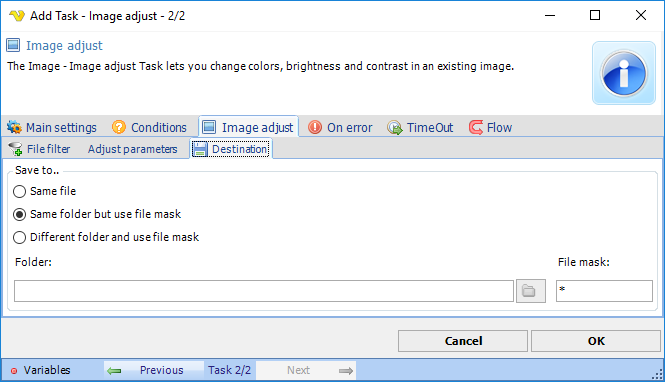665x382 pixels.
Task: Click the blue info icon
Action: click(x=623, y=73)
